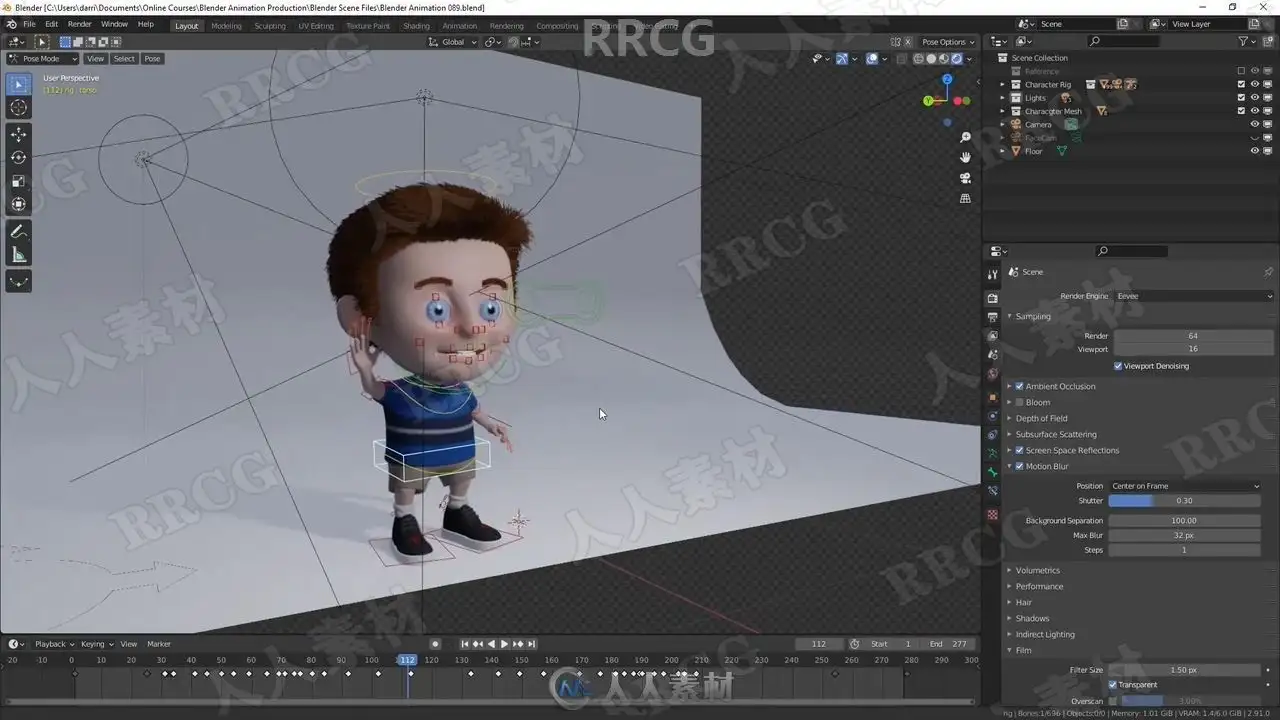Select the Scale tool in left toolbar

click(x=18, y=181)
